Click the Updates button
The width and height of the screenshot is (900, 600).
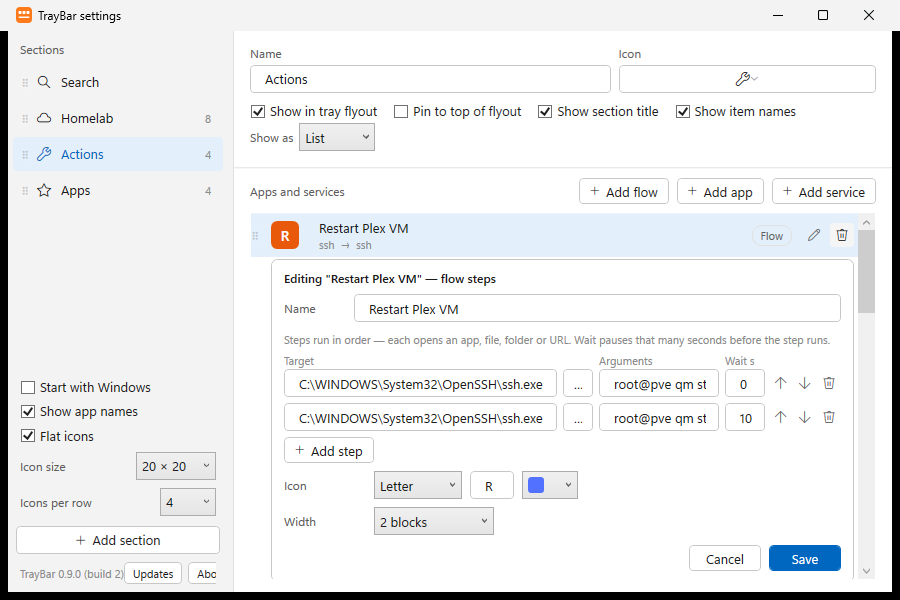tap(153, 574)
